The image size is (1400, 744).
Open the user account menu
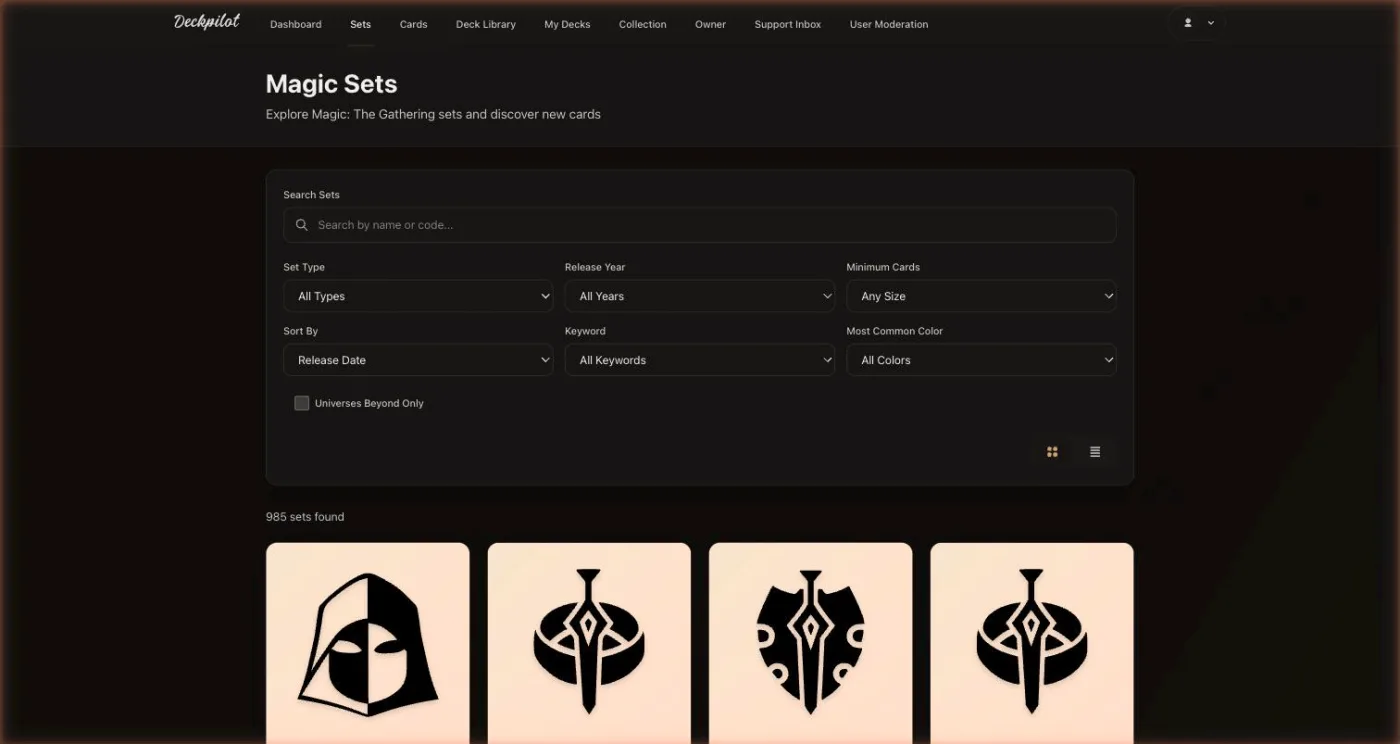tap(1198, 23)
